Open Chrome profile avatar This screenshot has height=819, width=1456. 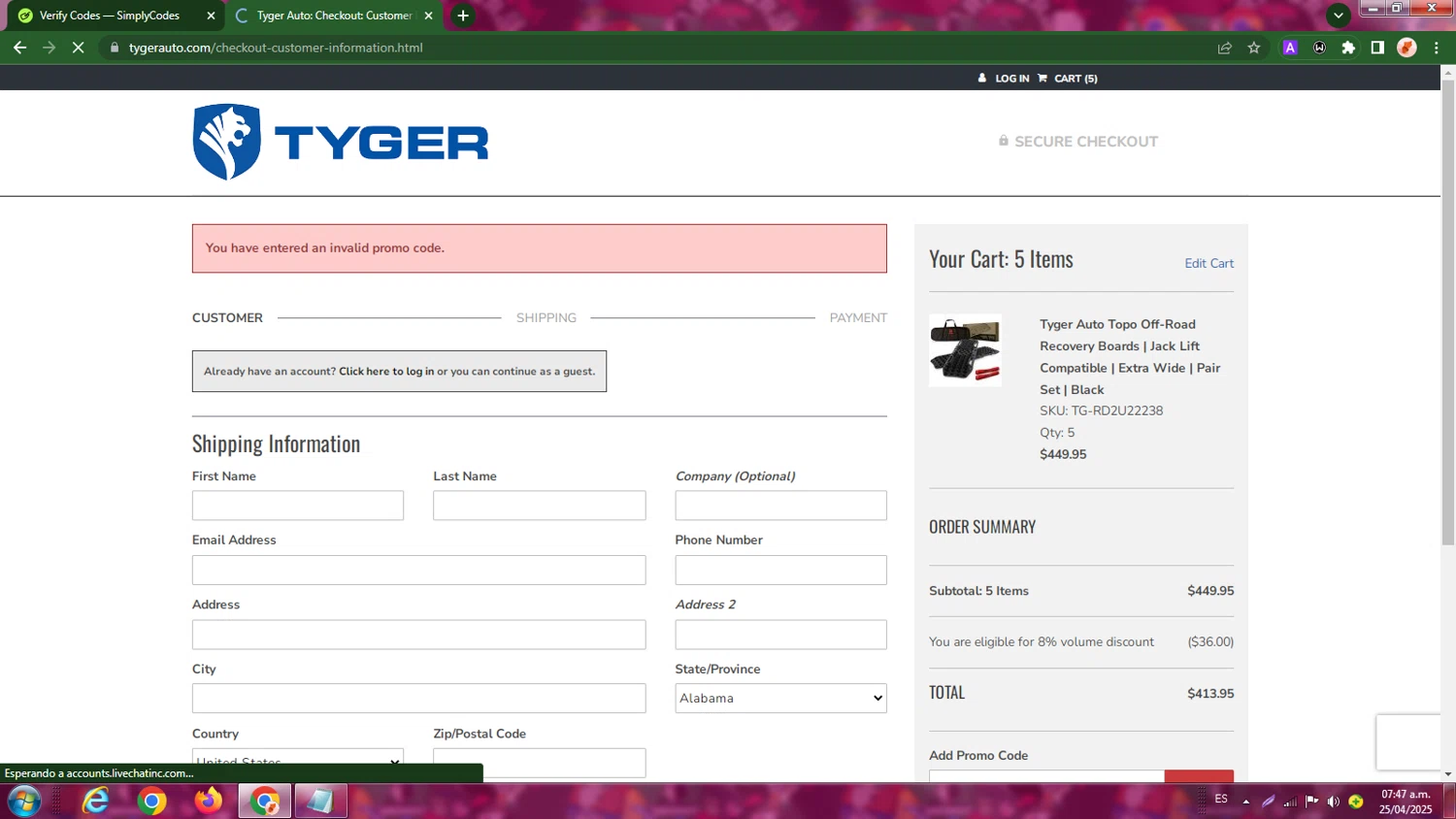tap(1406, 48)
